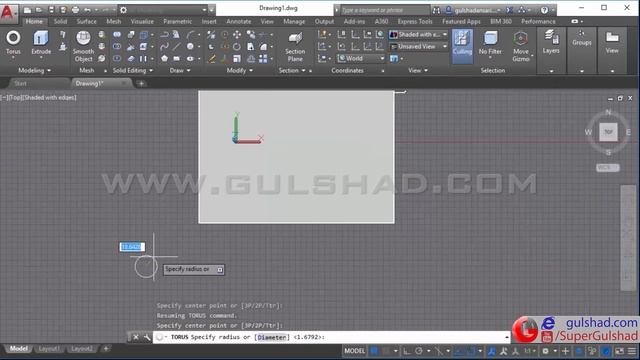Toggle hardware acceleration icon in status bar
The height and width of the screenshot is (360, 640).
606,351
